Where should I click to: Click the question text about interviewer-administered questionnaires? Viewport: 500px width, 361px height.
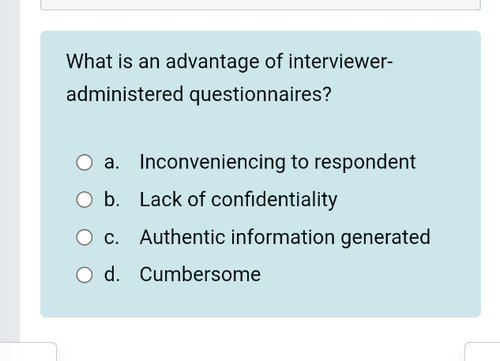pos(229,78)
